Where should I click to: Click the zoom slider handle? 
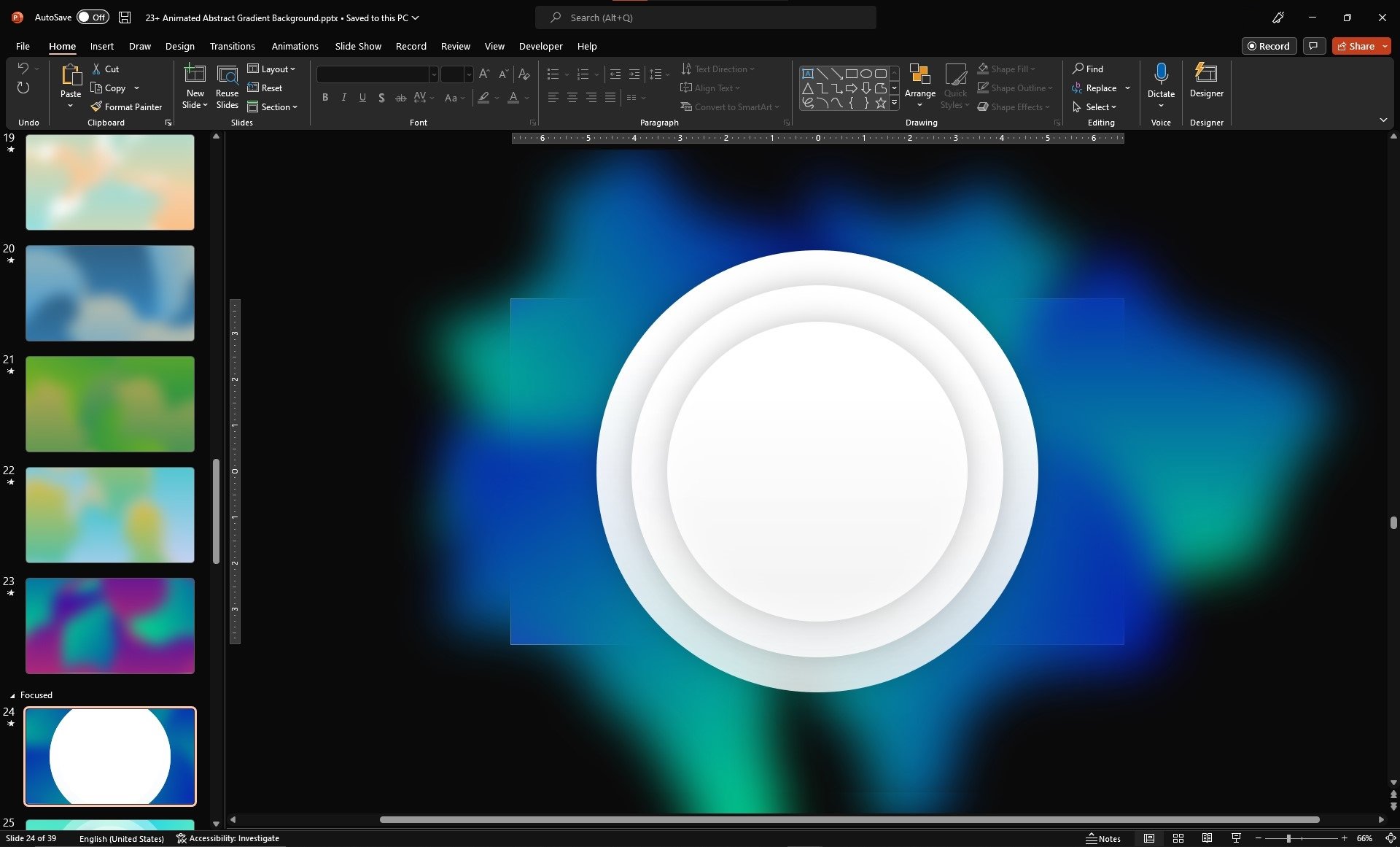(x=1288, y=838)
